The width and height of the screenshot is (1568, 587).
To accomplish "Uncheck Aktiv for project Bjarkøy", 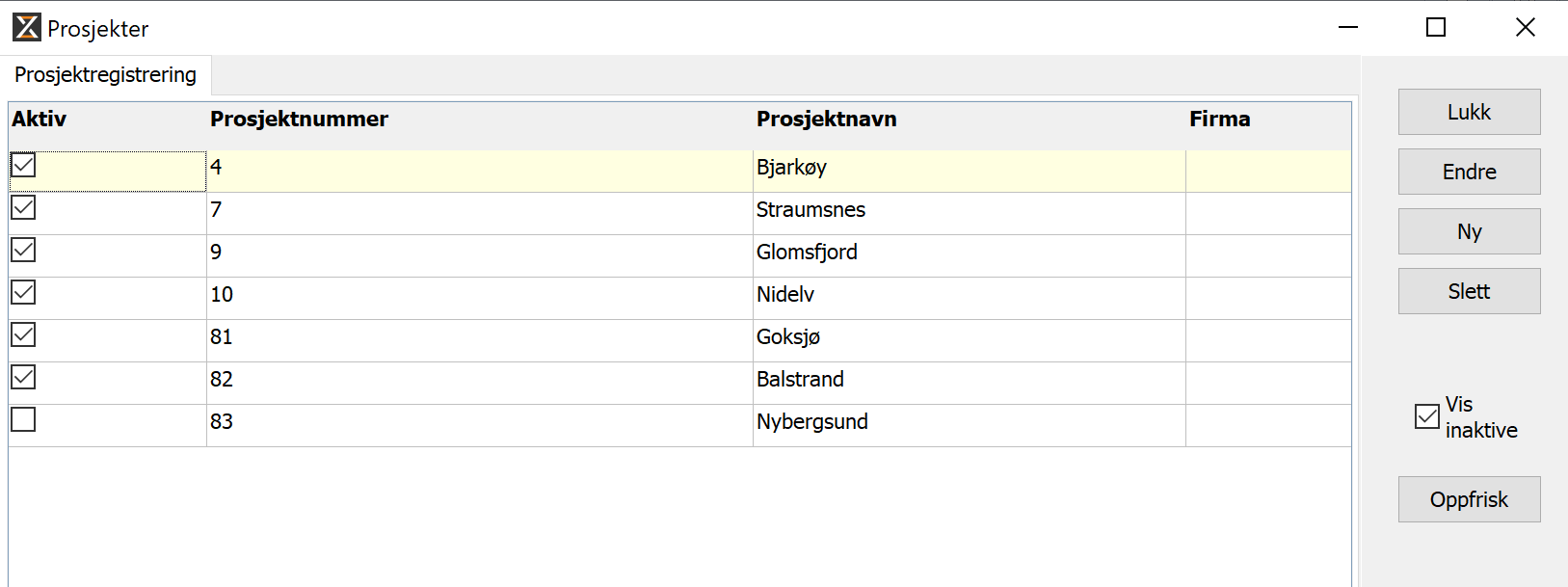I will [24, 166].
